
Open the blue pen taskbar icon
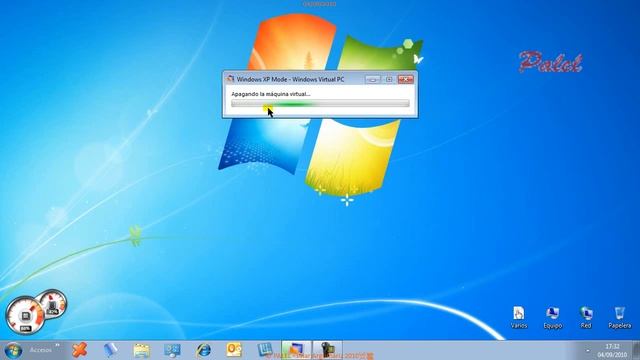(x=111, y=350)
